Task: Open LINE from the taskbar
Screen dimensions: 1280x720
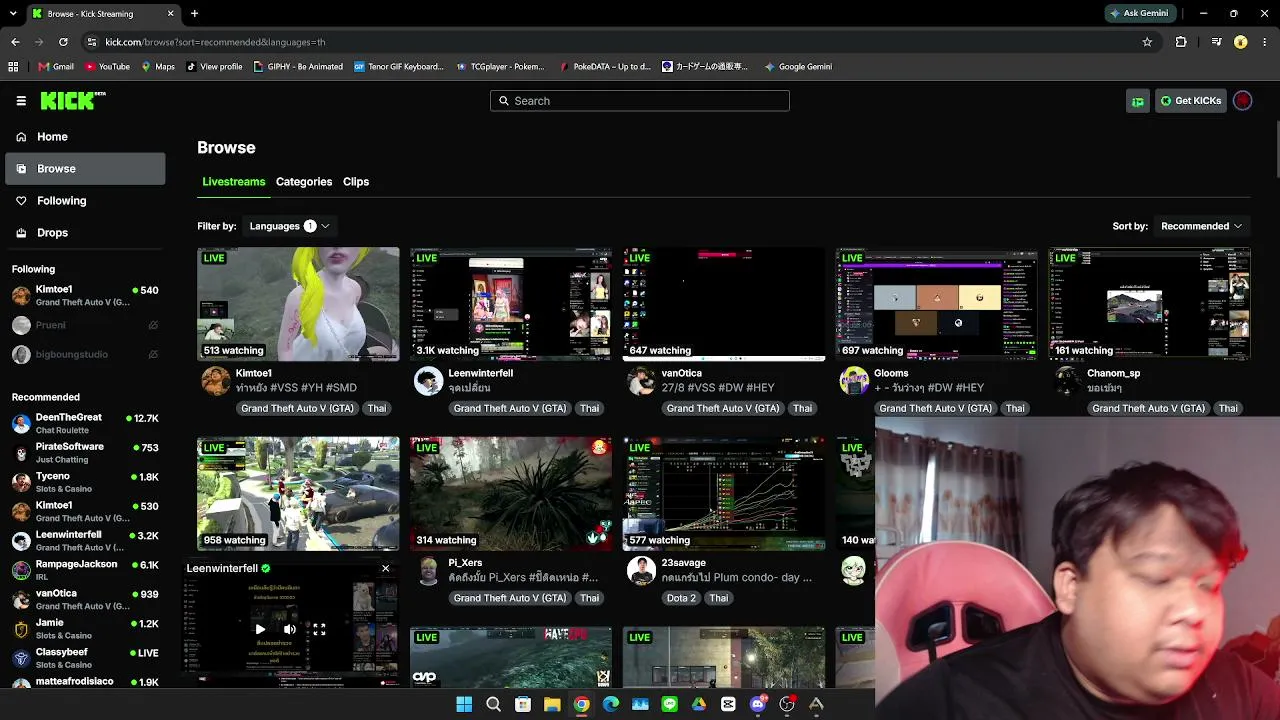Action: point(669,704)
